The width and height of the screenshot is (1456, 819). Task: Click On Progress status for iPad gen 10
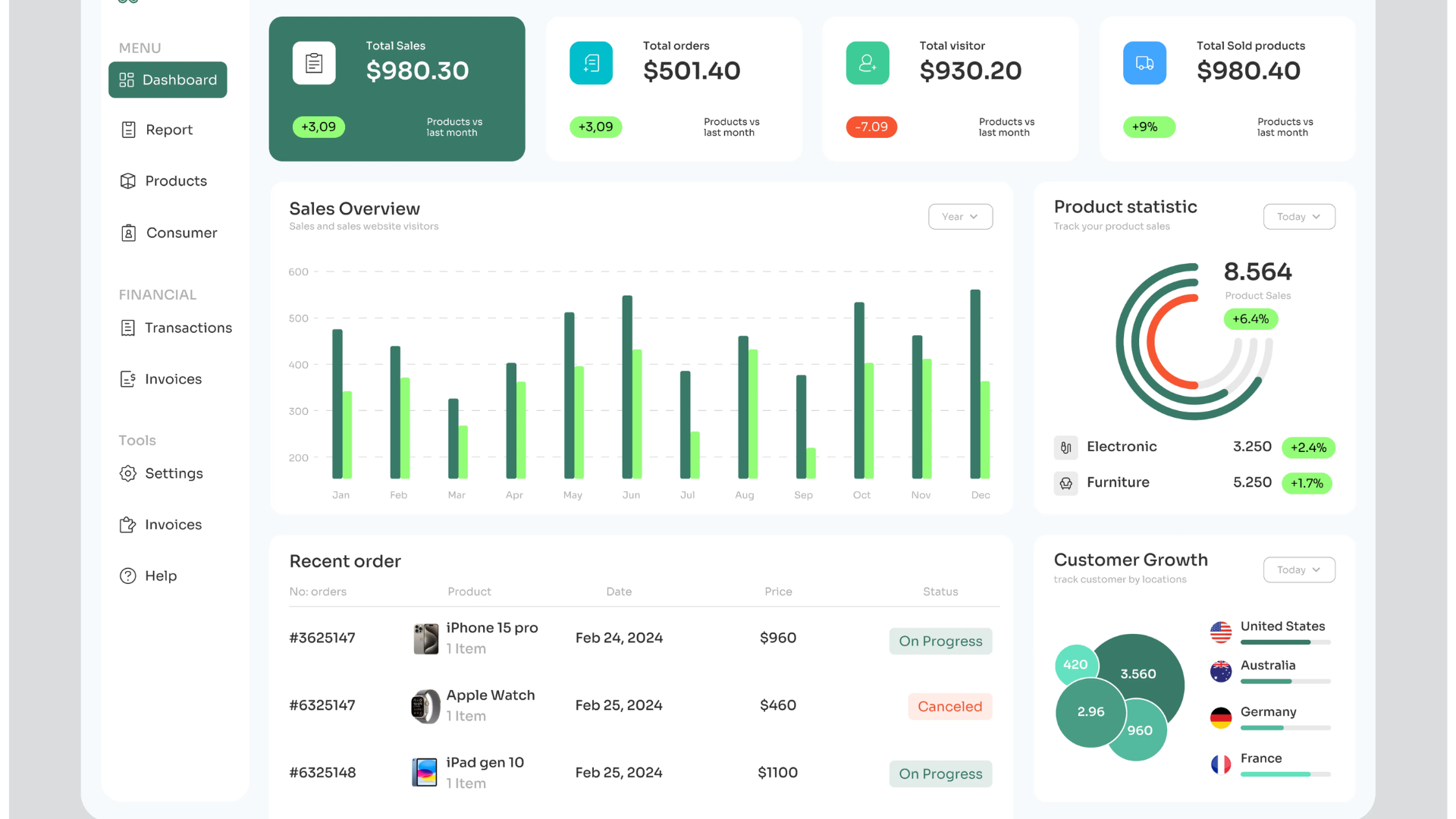[940, 773]
